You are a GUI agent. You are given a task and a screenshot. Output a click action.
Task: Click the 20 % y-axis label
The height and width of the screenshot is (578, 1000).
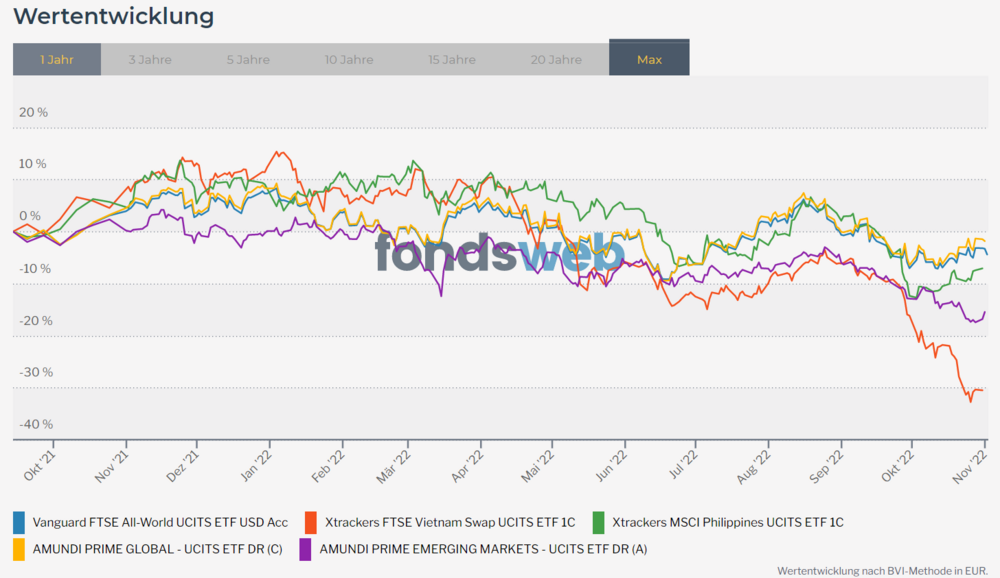[33, 112]
